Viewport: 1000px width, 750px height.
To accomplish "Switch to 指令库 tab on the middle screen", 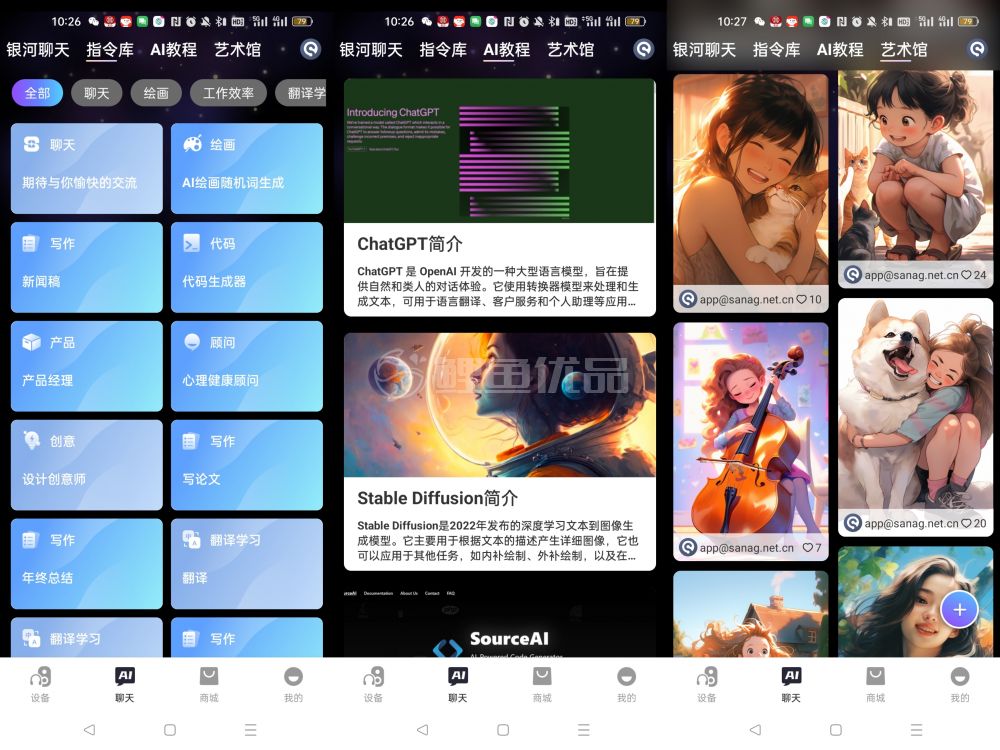I will pyautogui.click(x=443, y=50).
